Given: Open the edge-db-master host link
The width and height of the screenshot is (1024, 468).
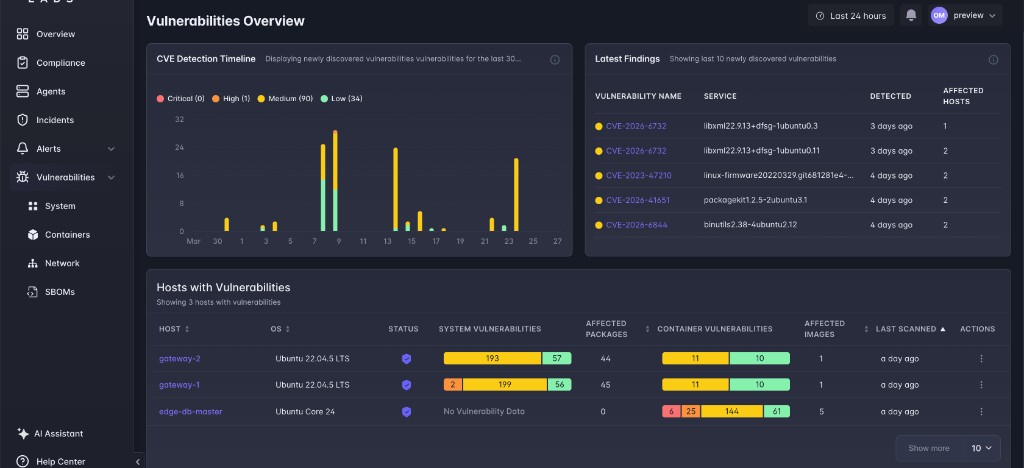Looking at the screenshot, I should (x=191, y=412).
